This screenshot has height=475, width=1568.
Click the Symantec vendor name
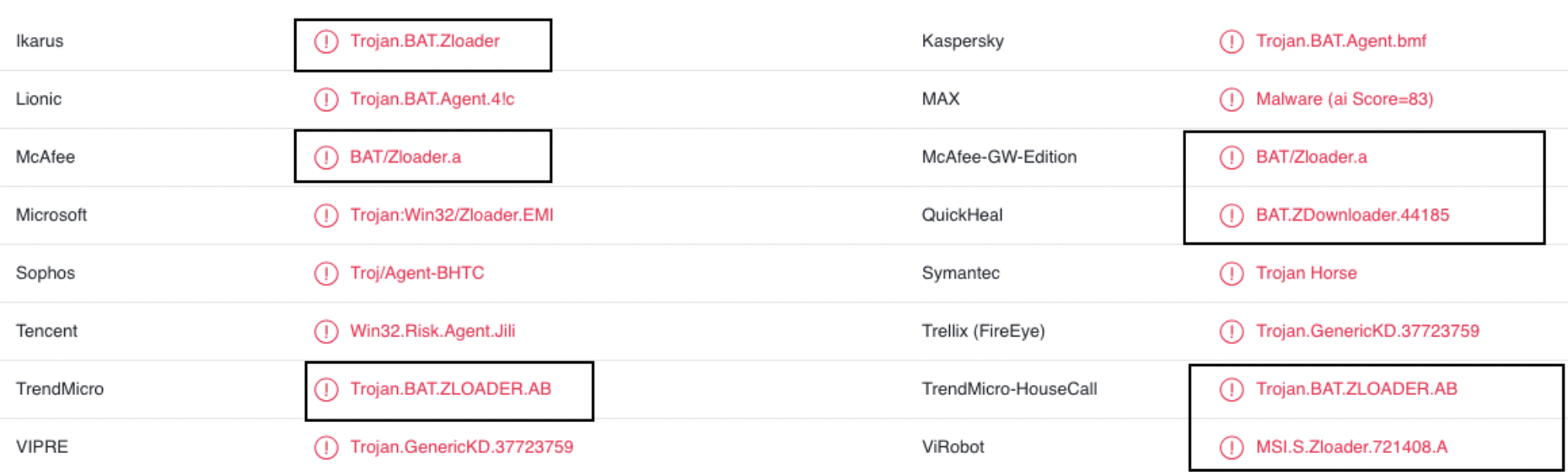pos(960,273)
